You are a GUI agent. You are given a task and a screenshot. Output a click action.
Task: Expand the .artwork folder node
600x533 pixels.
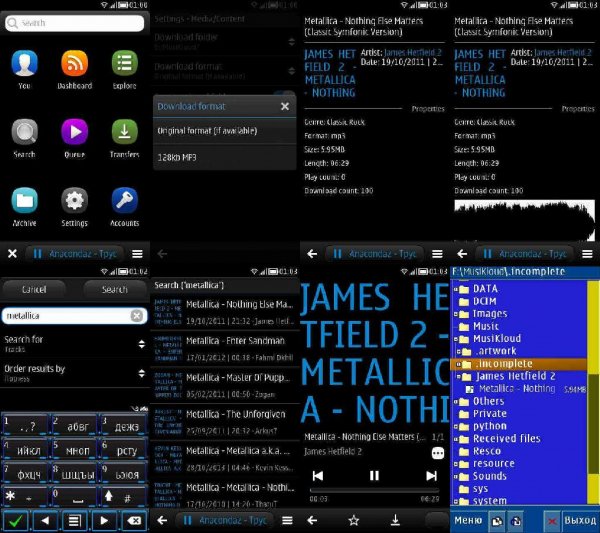pyautogui.click(x=459, y=351)
